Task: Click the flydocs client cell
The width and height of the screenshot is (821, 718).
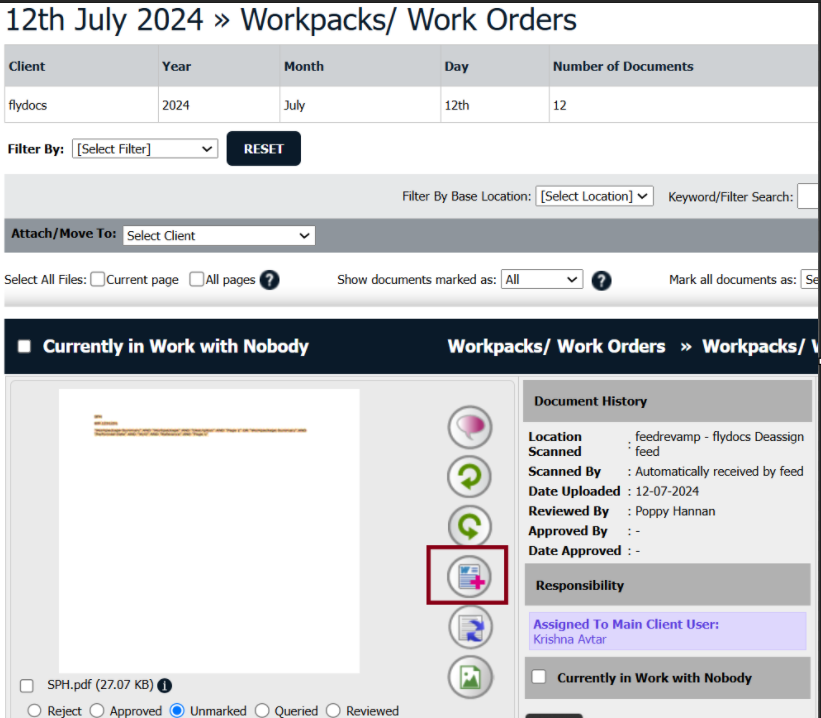Action: tap(81, 105)
